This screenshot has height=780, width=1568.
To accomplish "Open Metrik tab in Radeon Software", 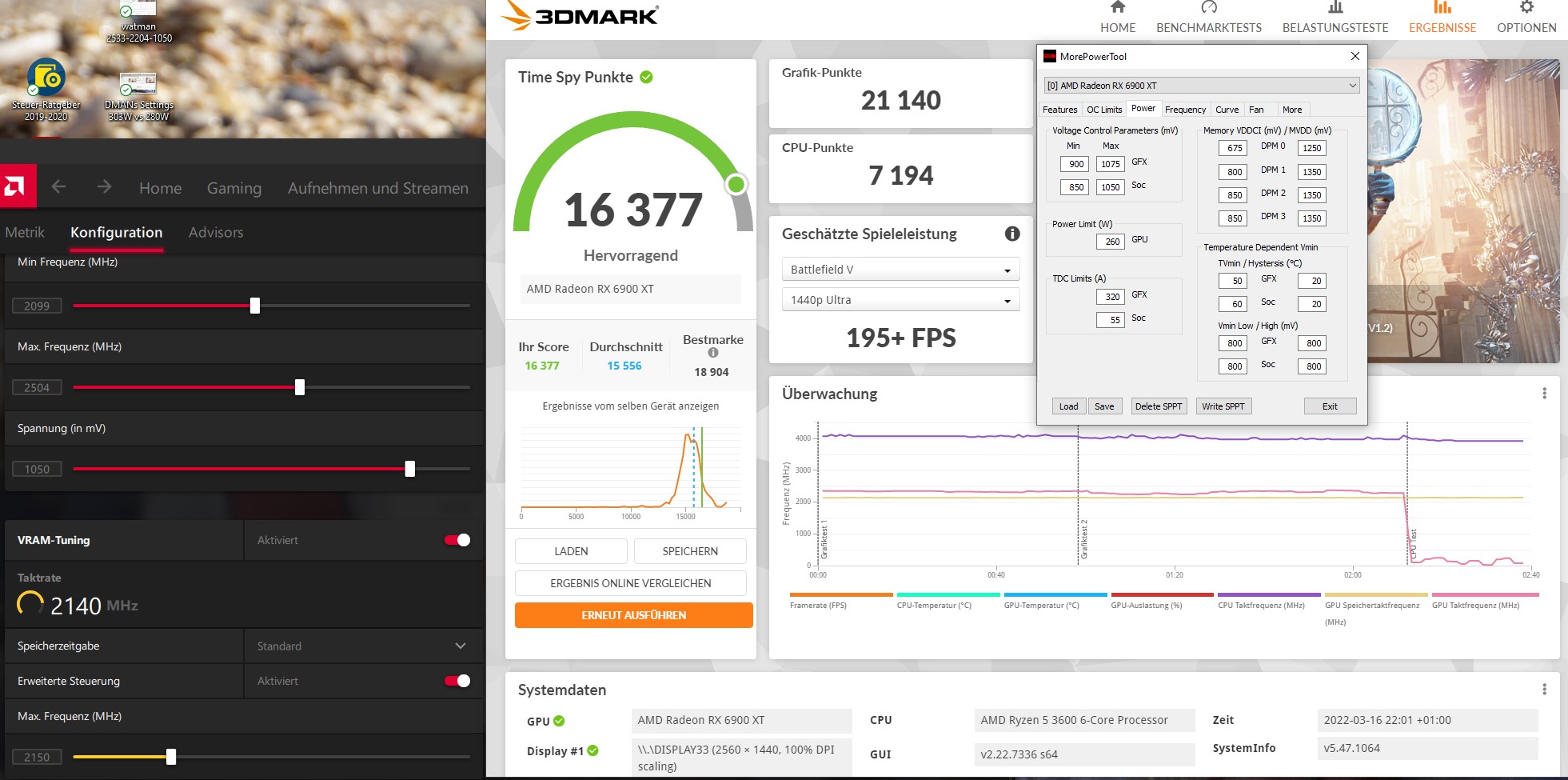I will pos(25,232).
